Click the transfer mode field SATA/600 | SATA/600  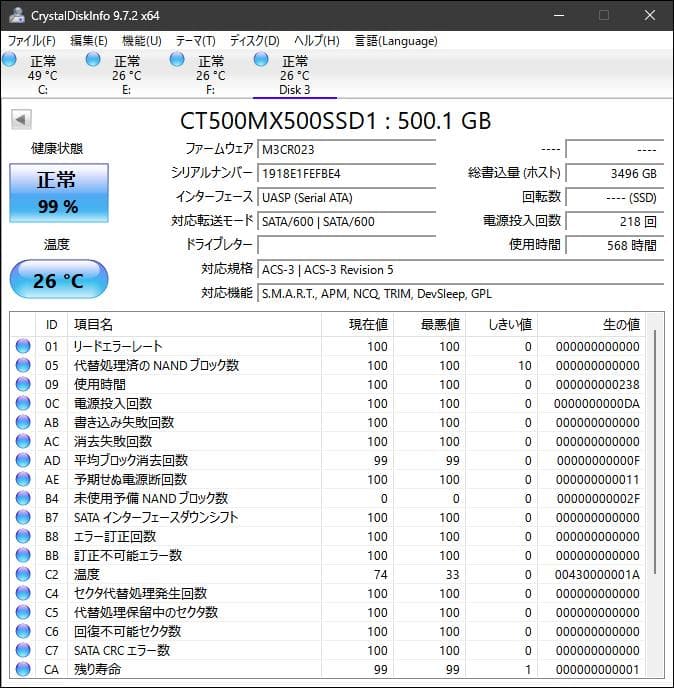[x=347, y=222]
